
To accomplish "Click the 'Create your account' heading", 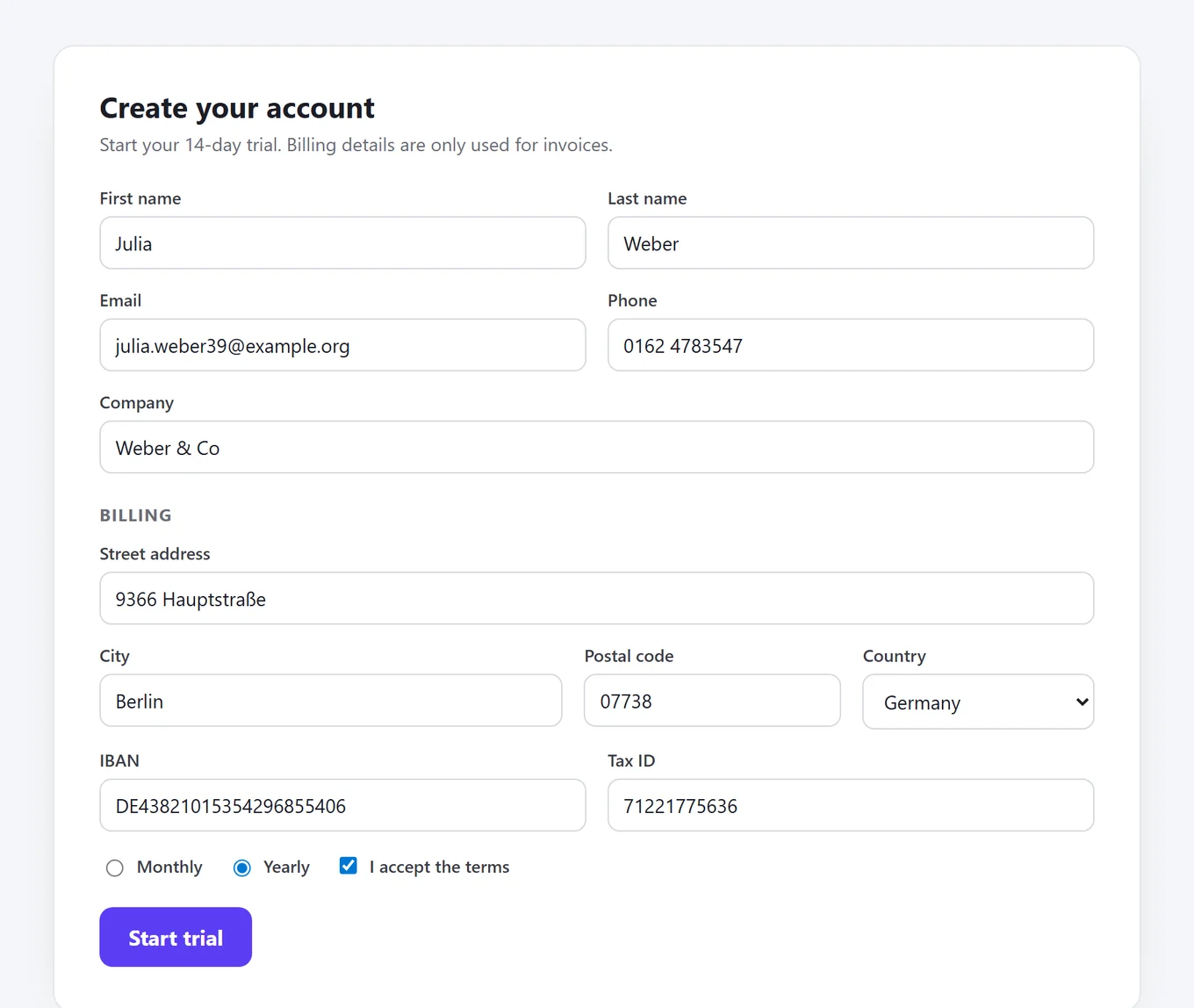I will point(237,108).
